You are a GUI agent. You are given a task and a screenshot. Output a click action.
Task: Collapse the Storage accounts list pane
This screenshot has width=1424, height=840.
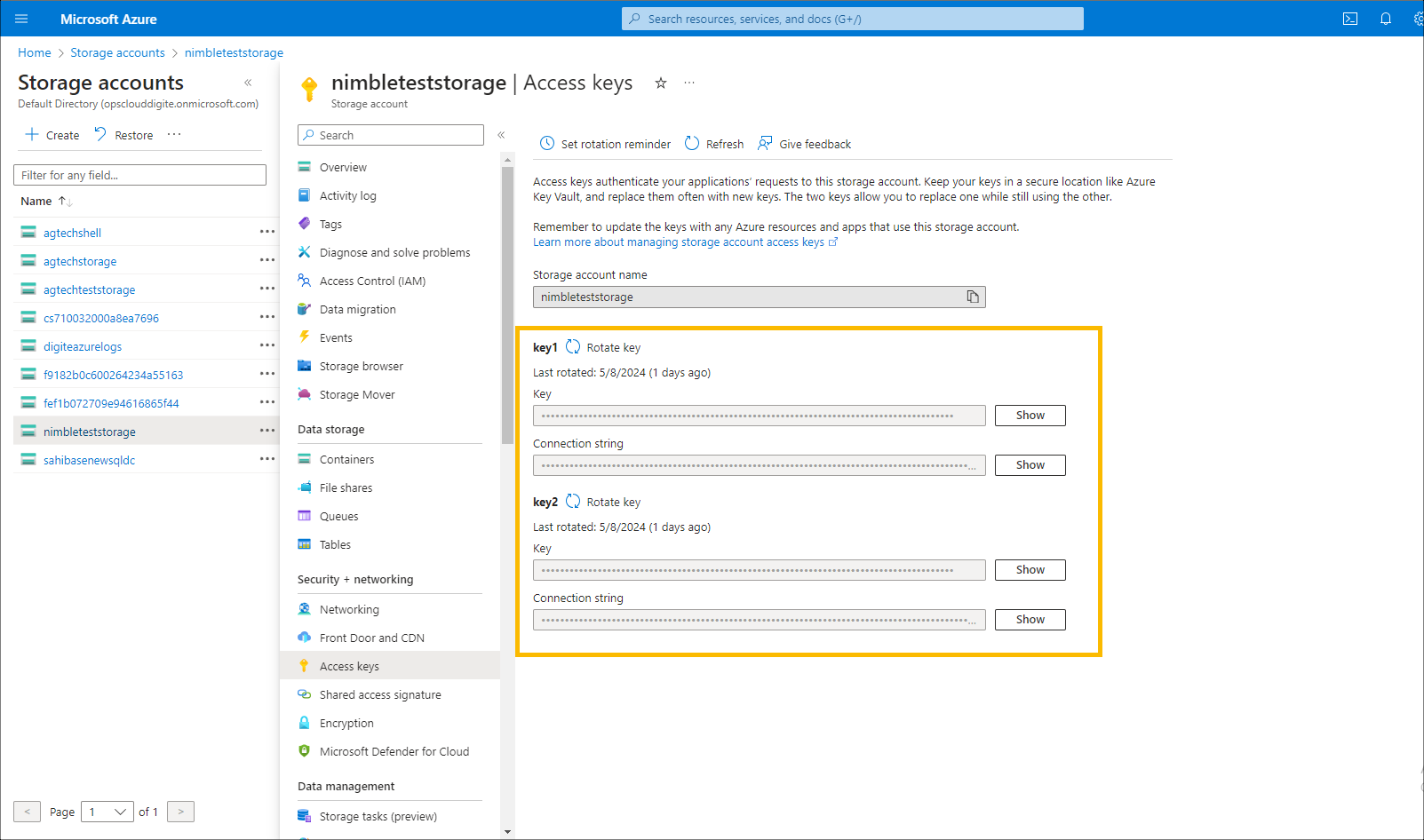coord(247,82)
